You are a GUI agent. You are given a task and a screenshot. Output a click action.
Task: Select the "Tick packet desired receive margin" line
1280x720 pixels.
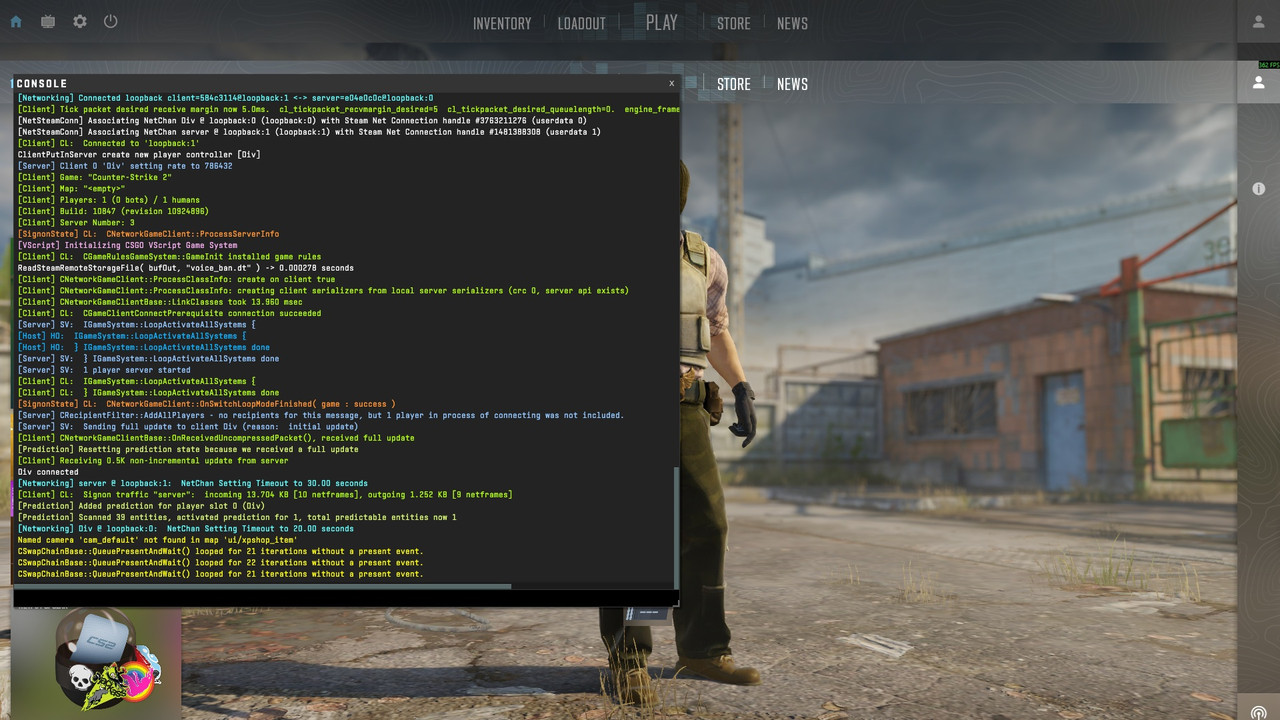(349, 109)
